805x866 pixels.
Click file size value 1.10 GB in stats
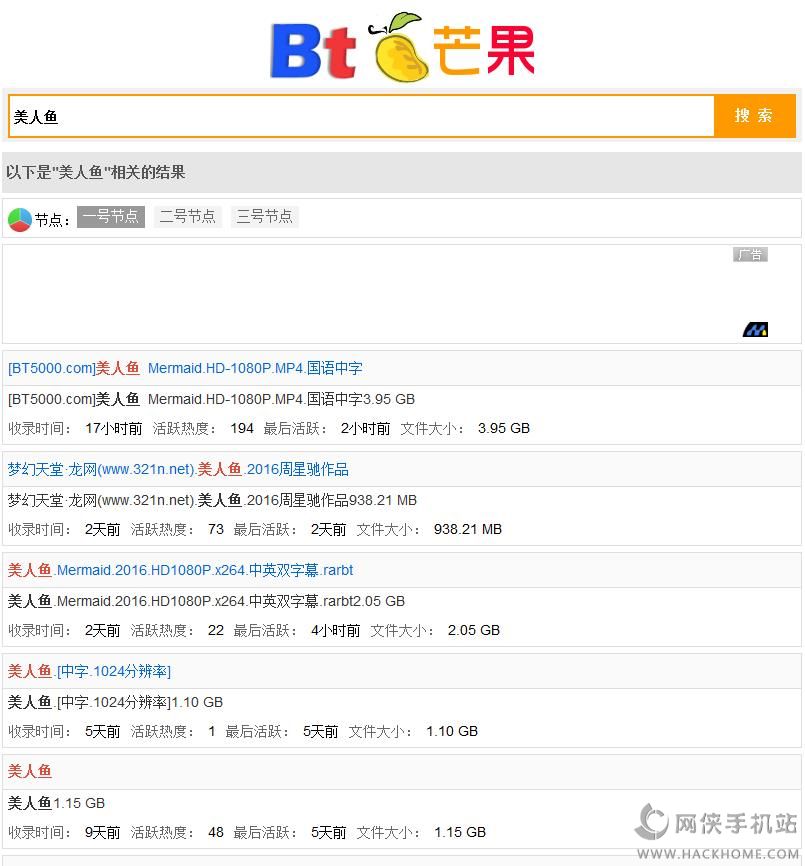pos(452,732)
